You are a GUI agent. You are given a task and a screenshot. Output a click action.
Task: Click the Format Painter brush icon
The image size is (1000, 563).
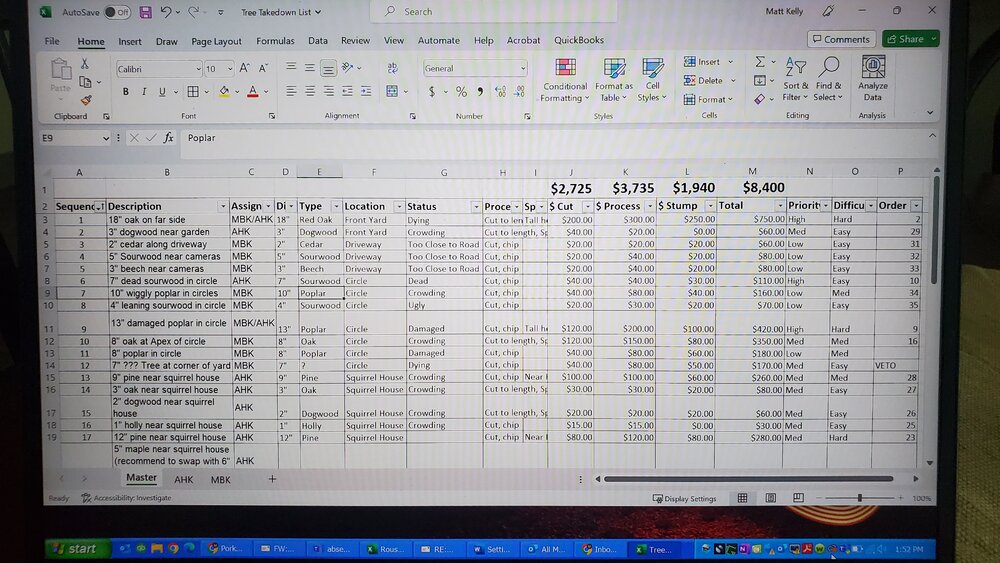[x=86, y=100]
